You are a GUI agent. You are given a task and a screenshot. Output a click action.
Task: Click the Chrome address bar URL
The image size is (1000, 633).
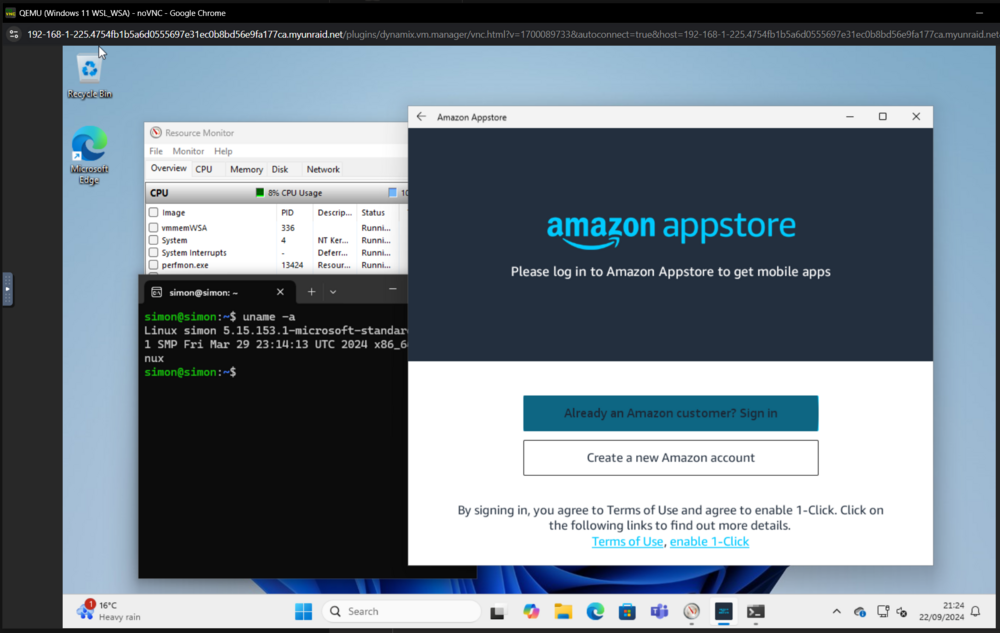[513, 34]
